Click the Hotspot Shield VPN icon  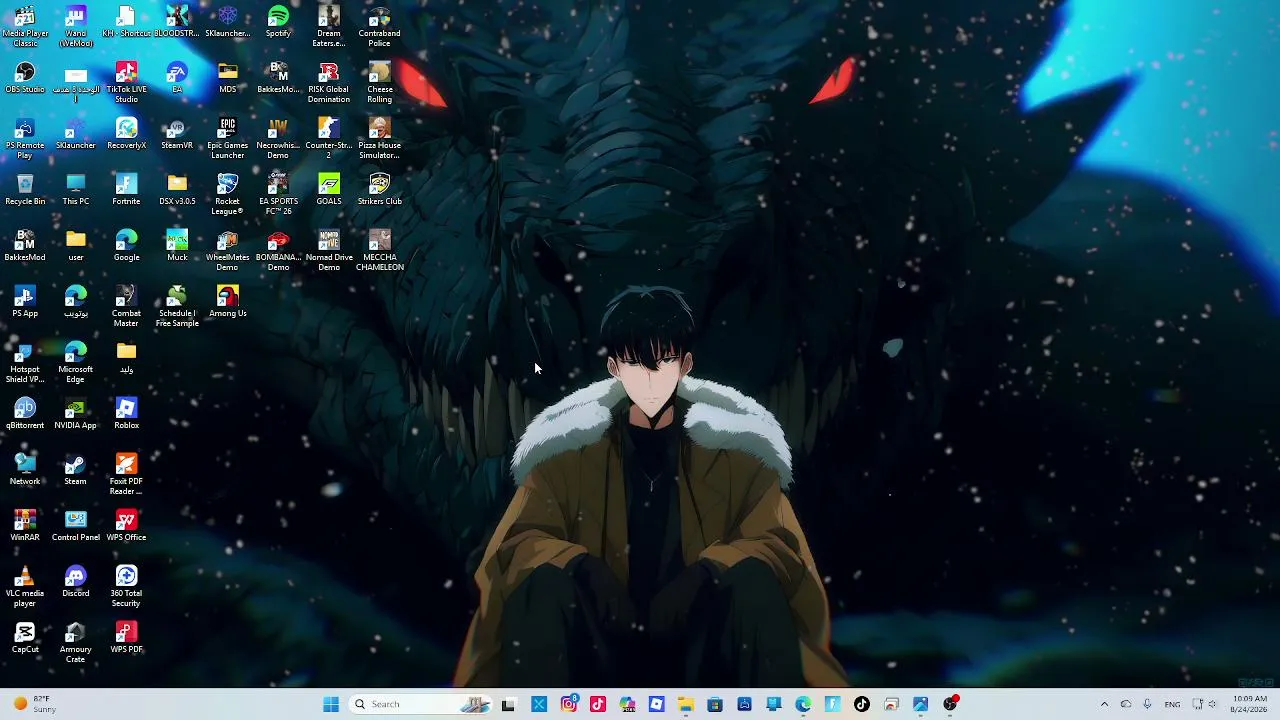(25, 363)
